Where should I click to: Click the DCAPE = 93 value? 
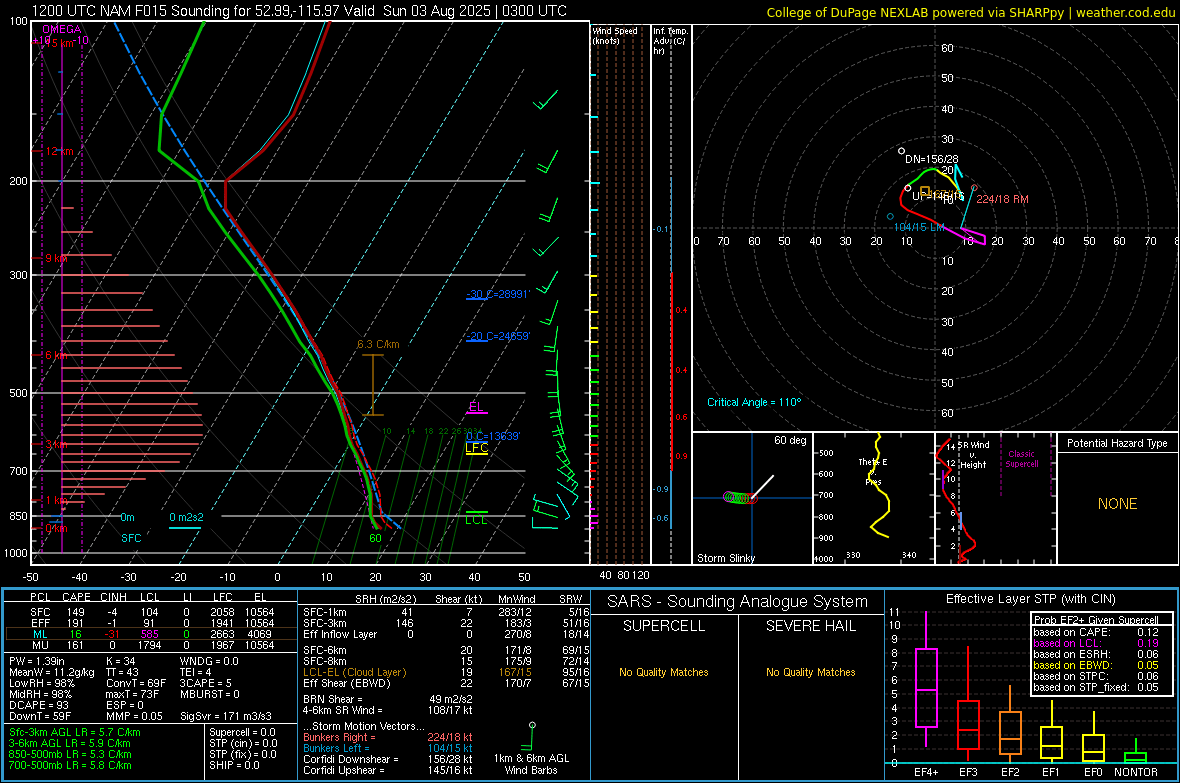tap(39, 705)
